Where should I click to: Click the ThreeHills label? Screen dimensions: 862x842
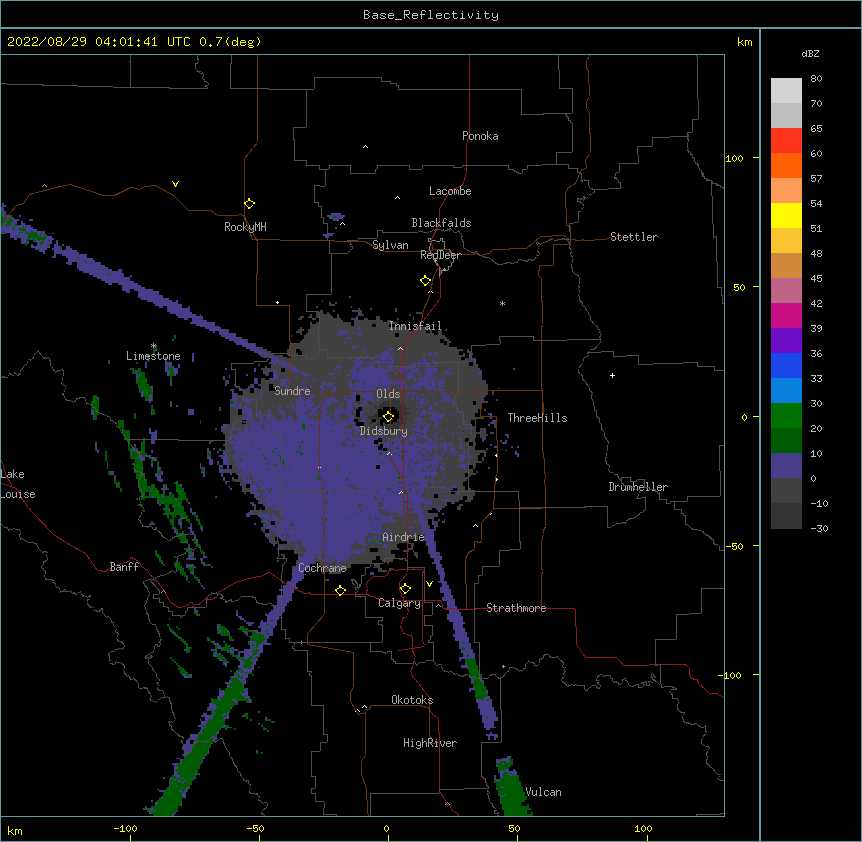click(537, 418)
